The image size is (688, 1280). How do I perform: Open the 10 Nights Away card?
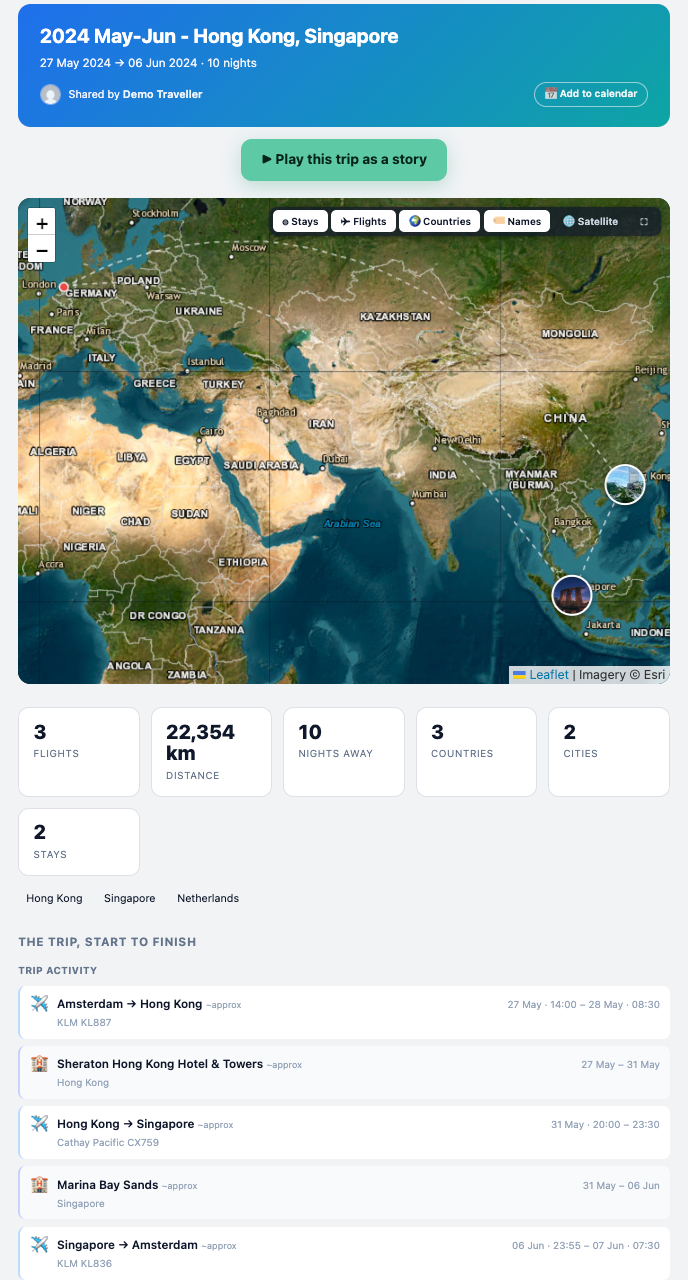(344, 752)
